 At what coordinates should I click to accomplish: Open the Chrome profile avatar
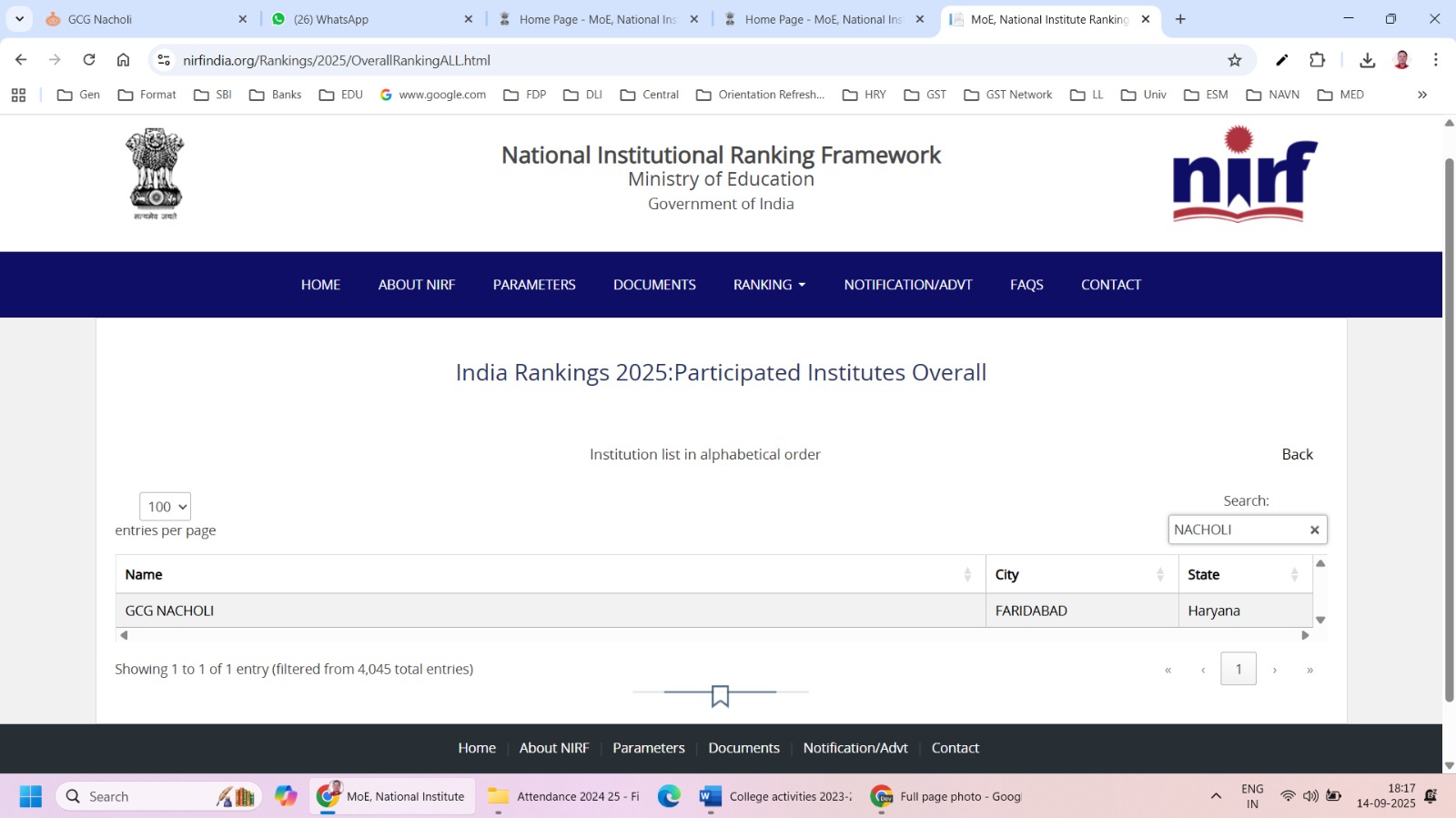pyautogui.click(x=1401, y=60)
